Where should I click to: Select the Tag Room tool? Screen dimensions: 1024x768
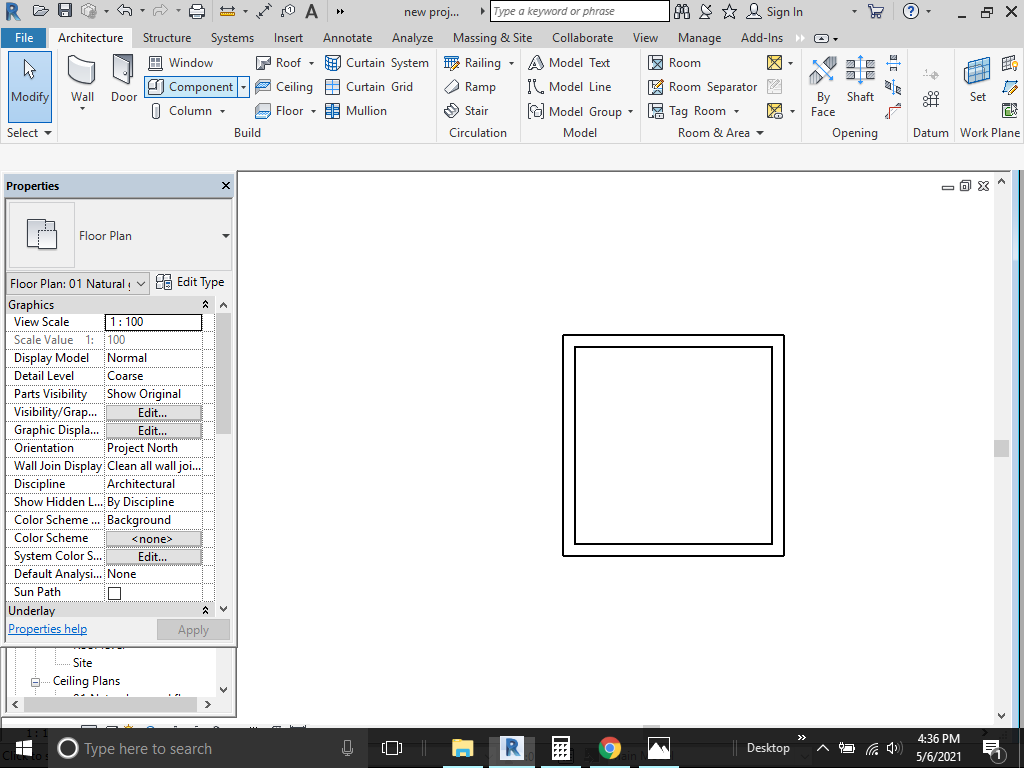687,111
